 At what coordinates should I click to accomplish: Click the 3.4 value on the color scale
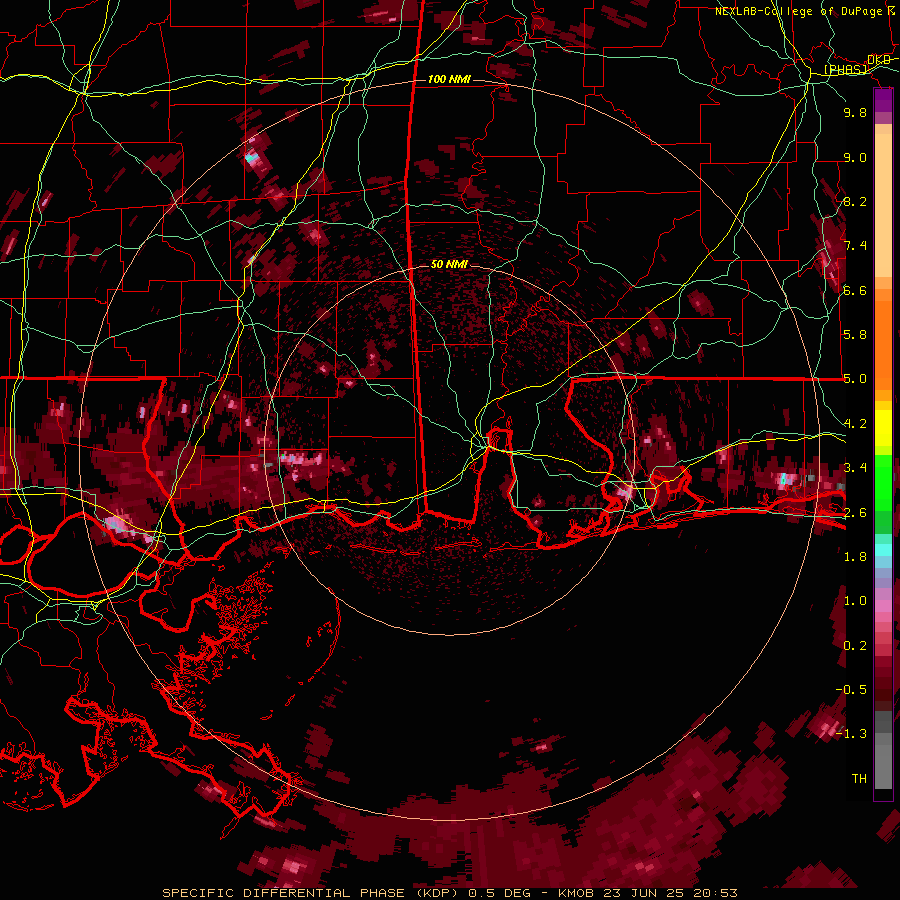(855, 468)
